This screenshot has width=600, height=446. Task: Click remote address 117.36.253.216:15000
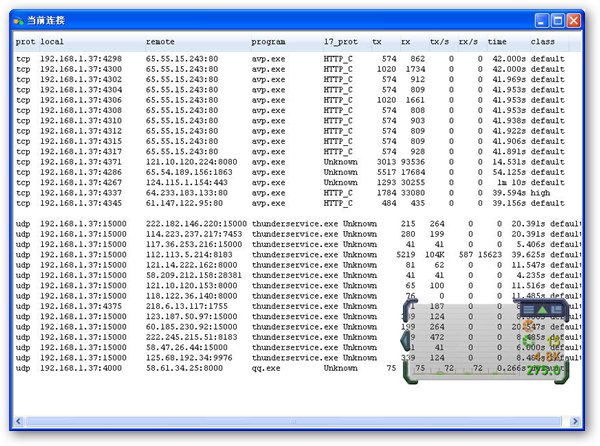(x=194, y=244)
